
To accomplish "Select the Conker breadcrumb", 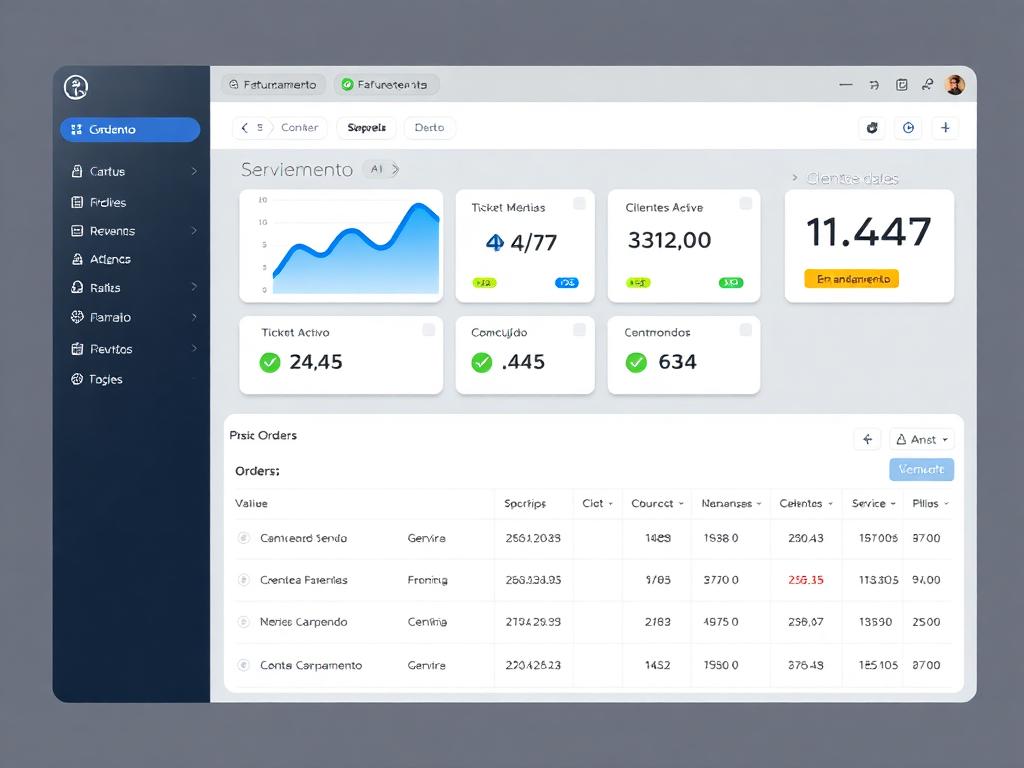I will click(x=299, y=127).
